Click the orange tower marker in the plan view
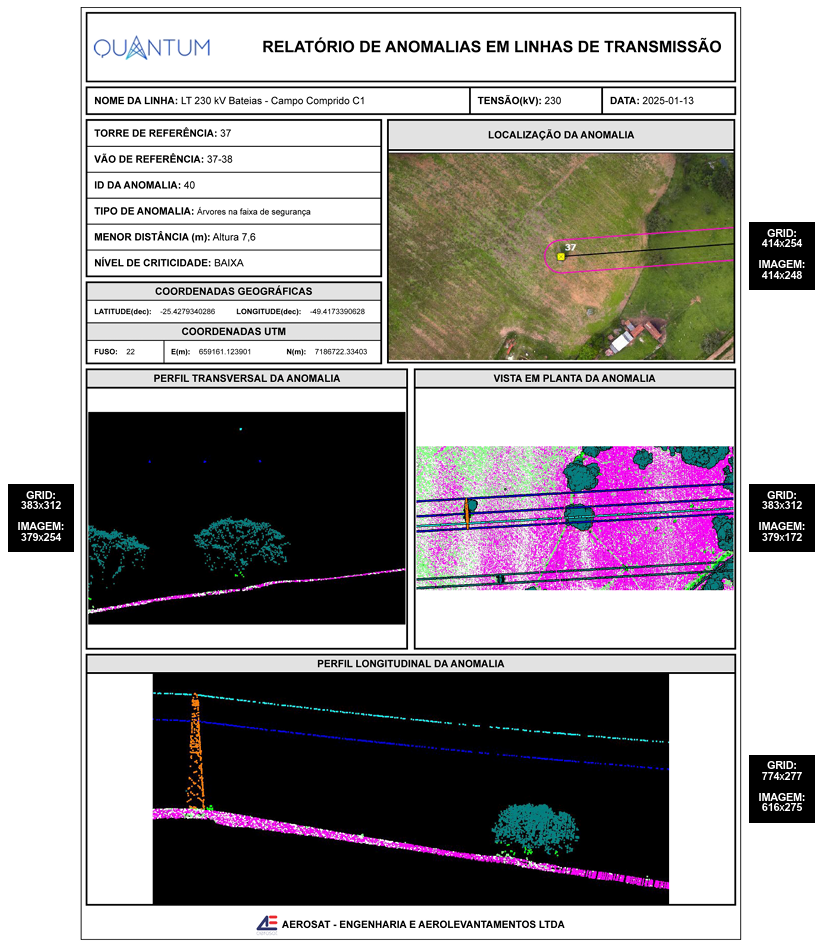 (467, 513)
